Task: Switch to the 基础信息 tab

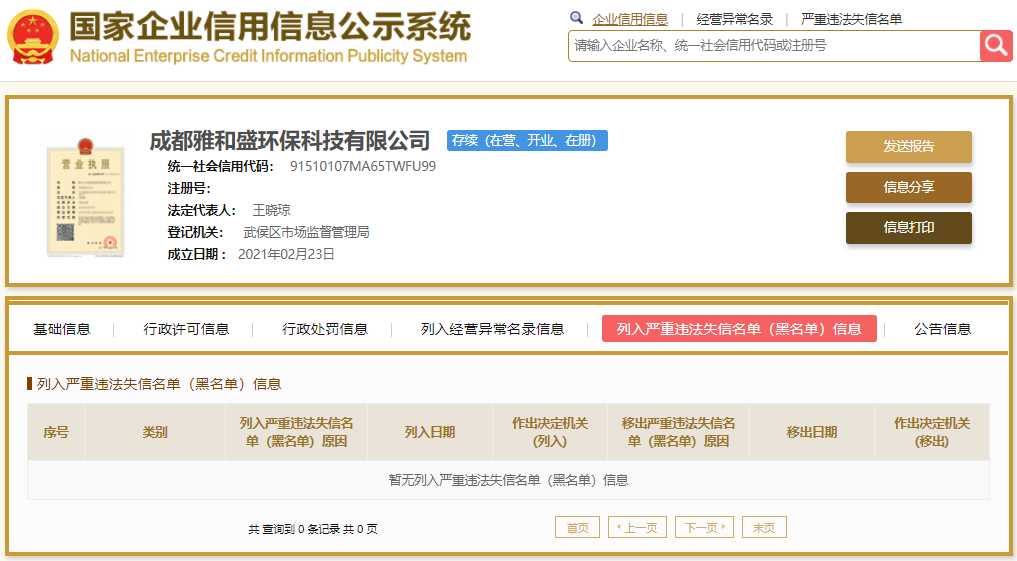Action: coord(62,329)
